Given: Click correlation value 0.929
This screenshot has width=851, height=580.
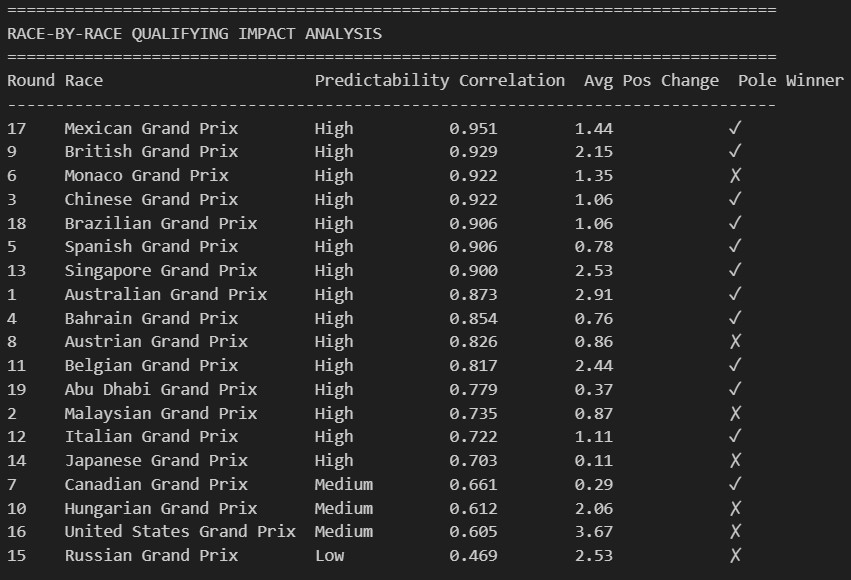Looking at the screenshot, I should pyautogui.click(x=473, y=151).
